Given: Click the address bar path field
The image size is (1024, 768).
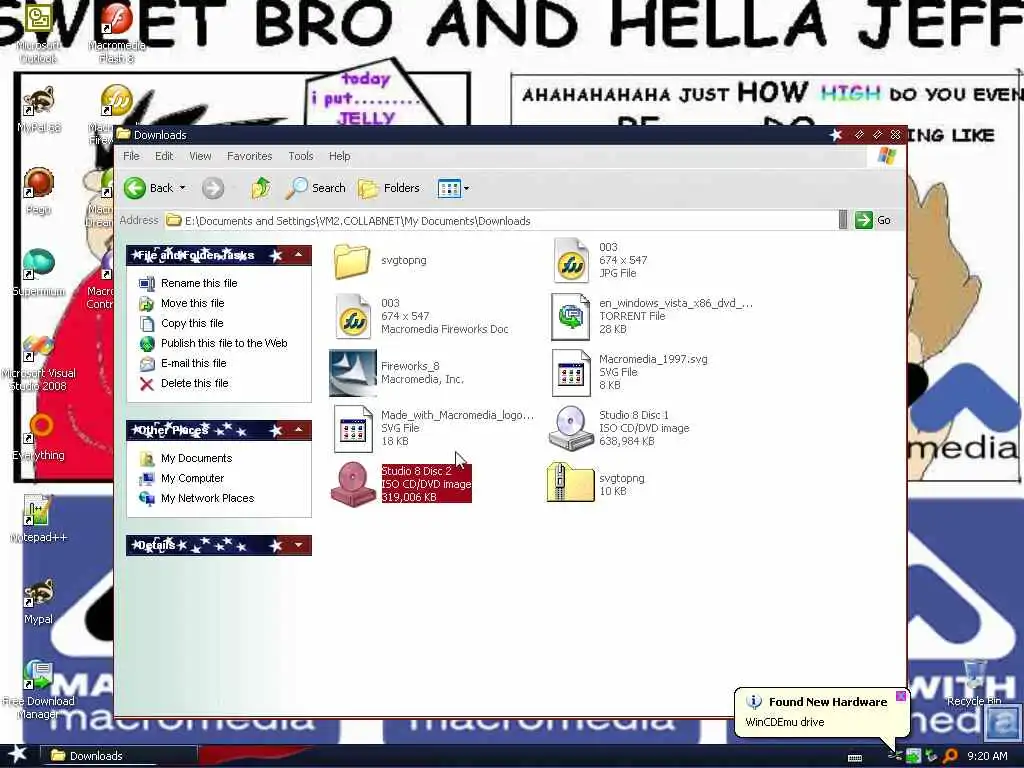Looking at the screenshot, I should tap(502, 221).
